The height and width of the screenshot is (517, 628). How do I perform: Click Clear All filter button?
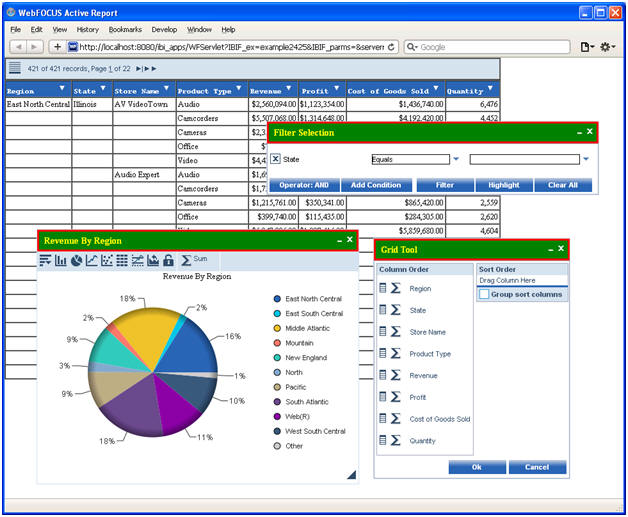click(563, 185)
